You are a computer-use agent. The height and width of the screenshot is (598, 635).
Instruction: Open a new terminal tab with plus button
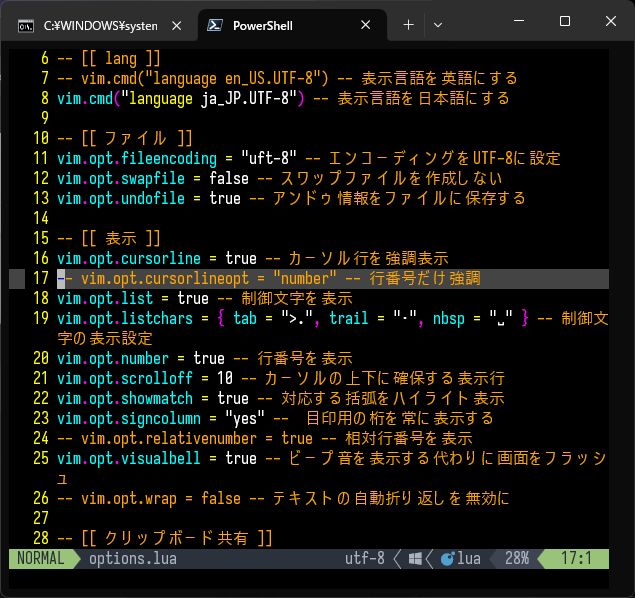[408, 25]
